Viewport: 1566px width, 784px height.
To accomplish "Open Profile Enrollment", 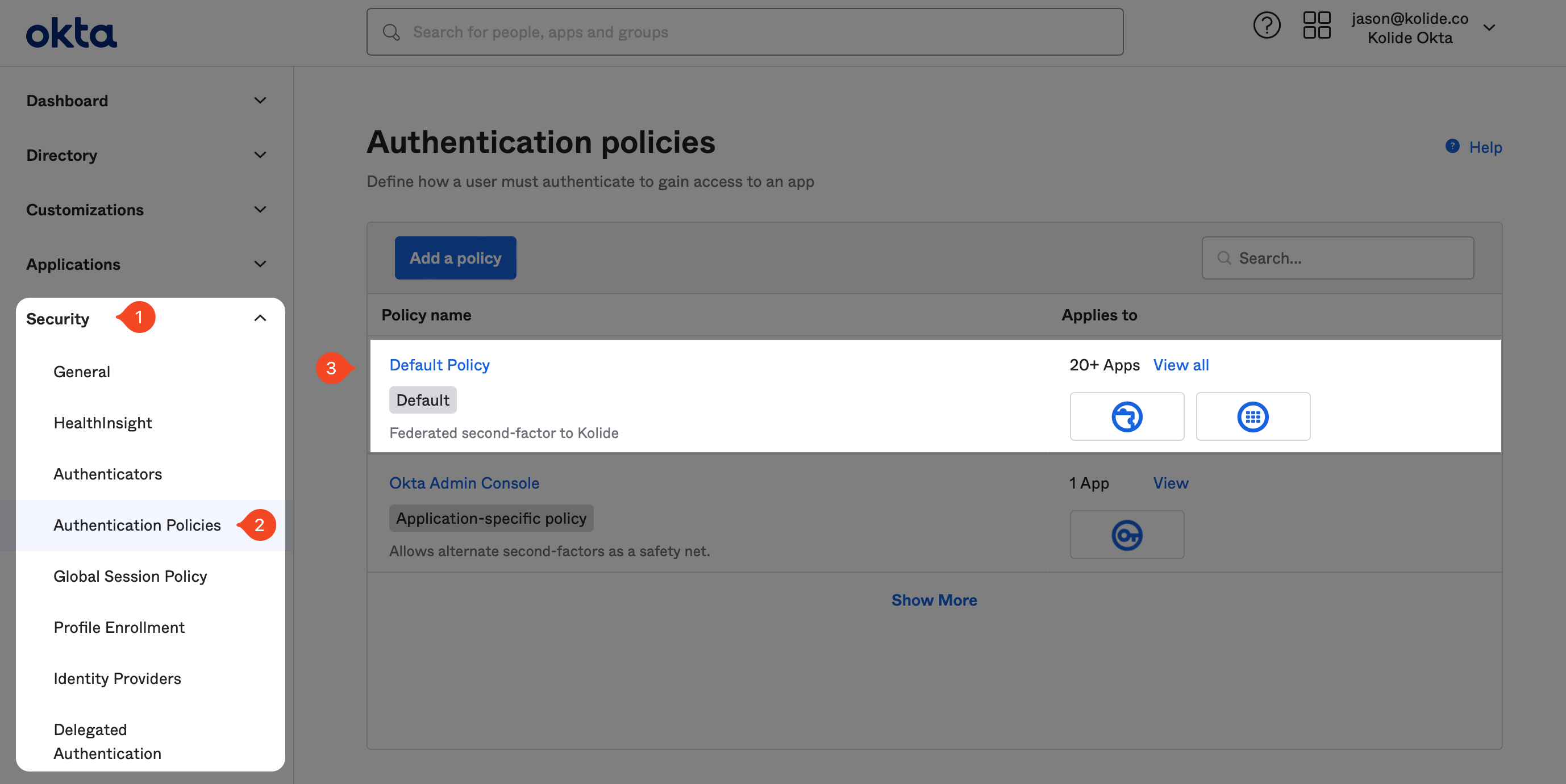I will pos(119,627).
